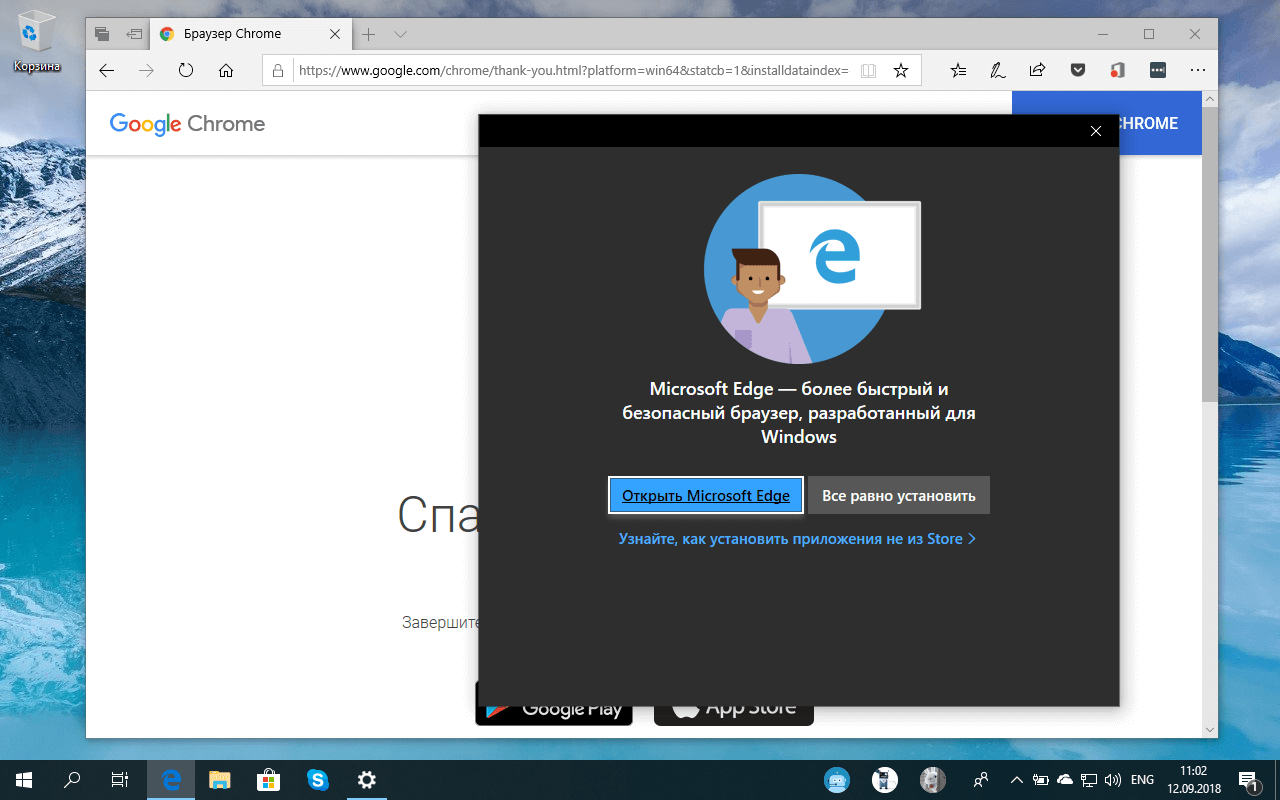This screenshot has height=800, width=1280.
Task: Maximize the Edge browser window
Action: point(1149,34)
